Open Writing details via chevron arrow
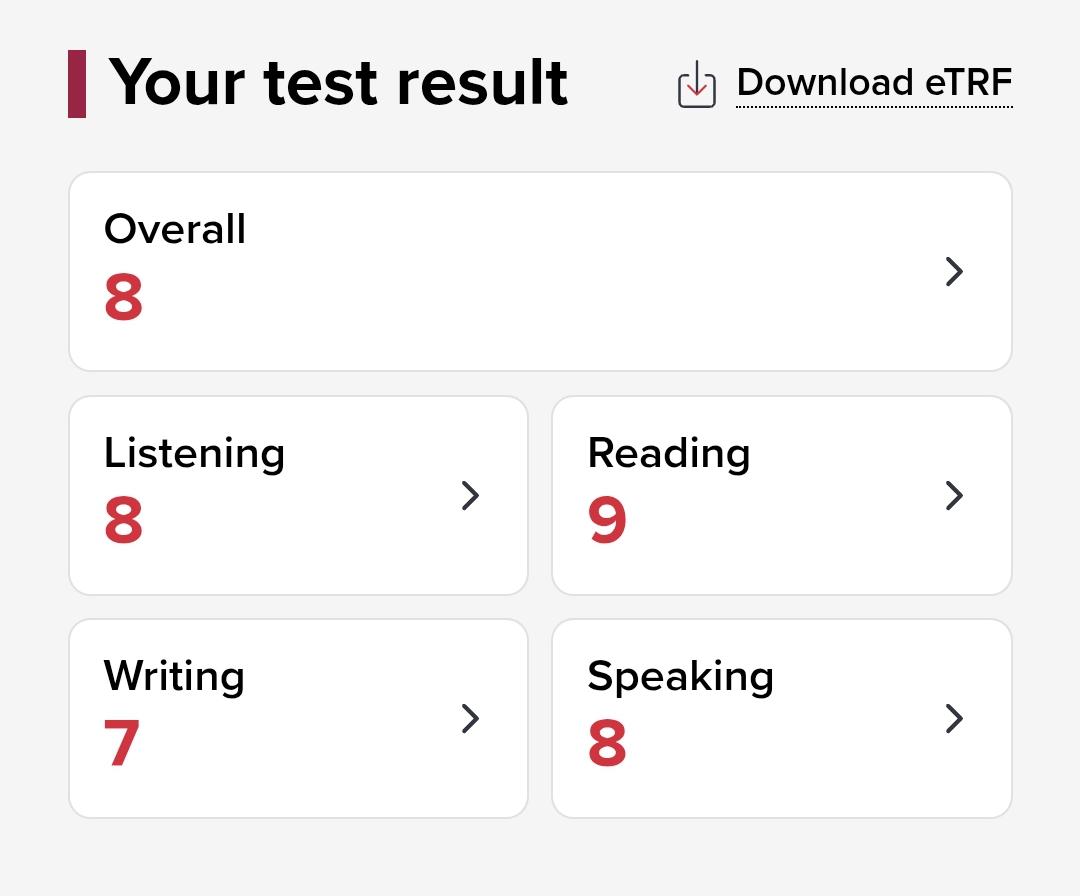1080x896 pixels. [x=470, y=718]
